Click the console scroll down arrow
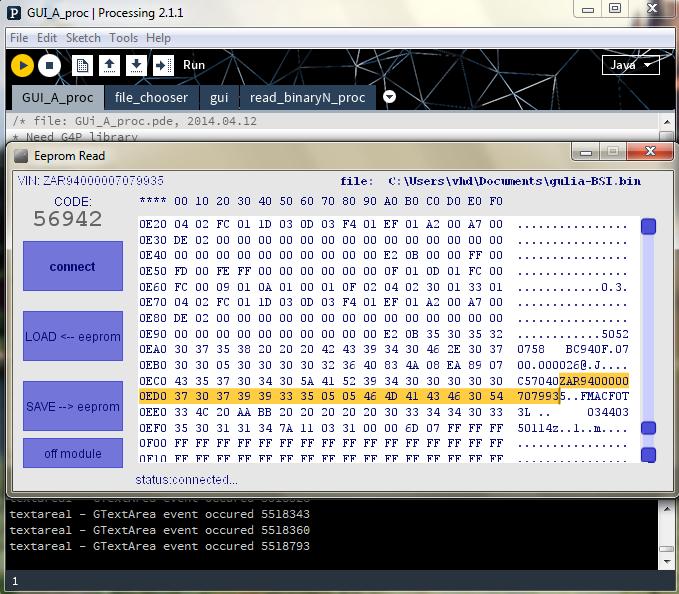Viewport: 679px width, 594px height. (x=667, y=562)
